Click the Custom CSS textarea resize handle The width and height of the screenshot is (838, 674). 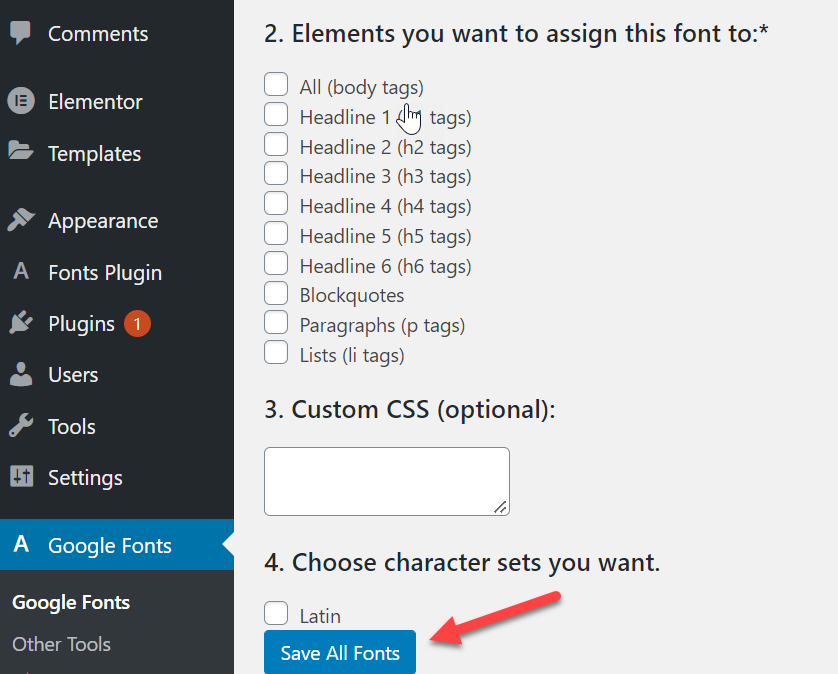[501, 507]
